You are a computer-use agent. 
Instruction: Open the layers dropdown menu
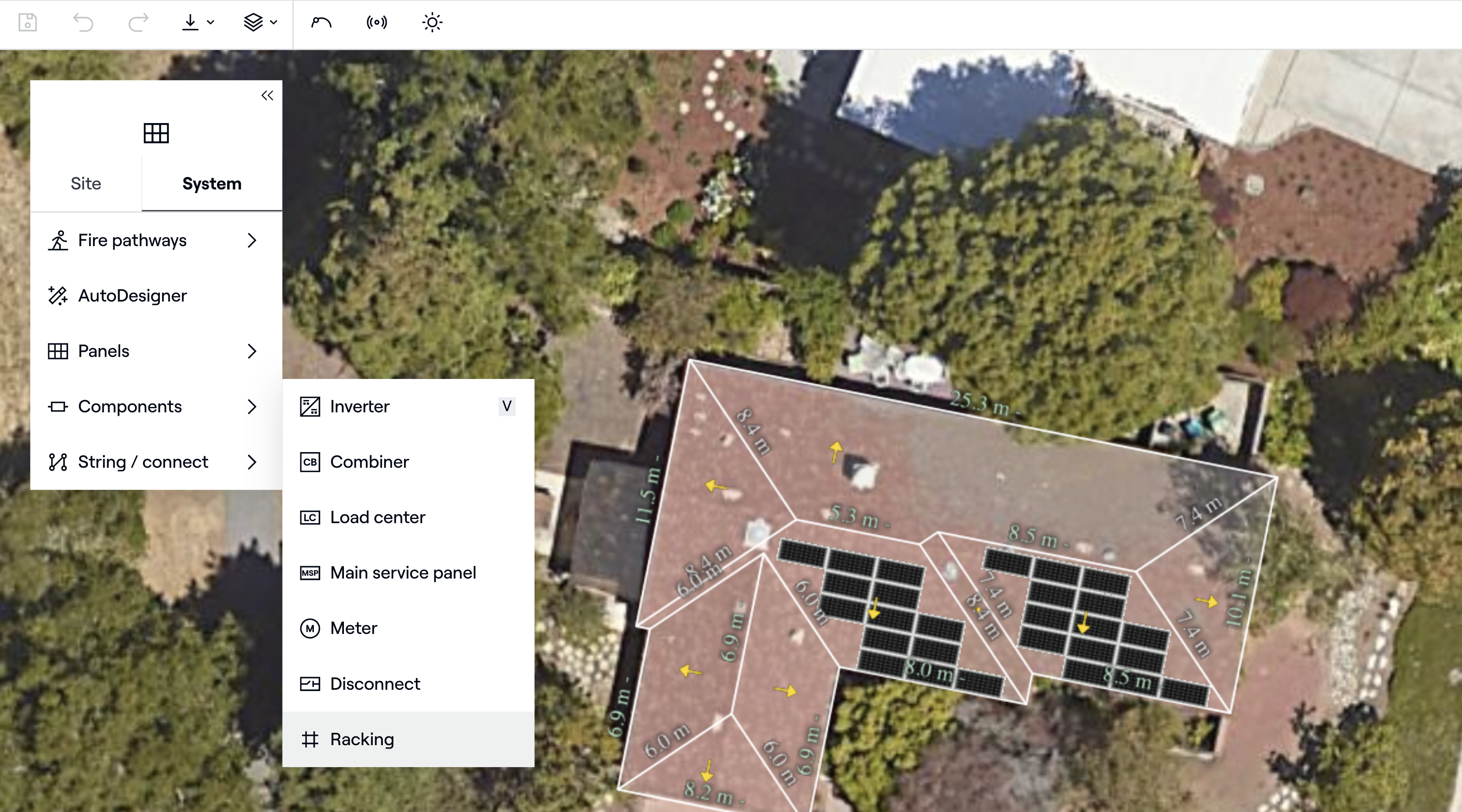260,23
